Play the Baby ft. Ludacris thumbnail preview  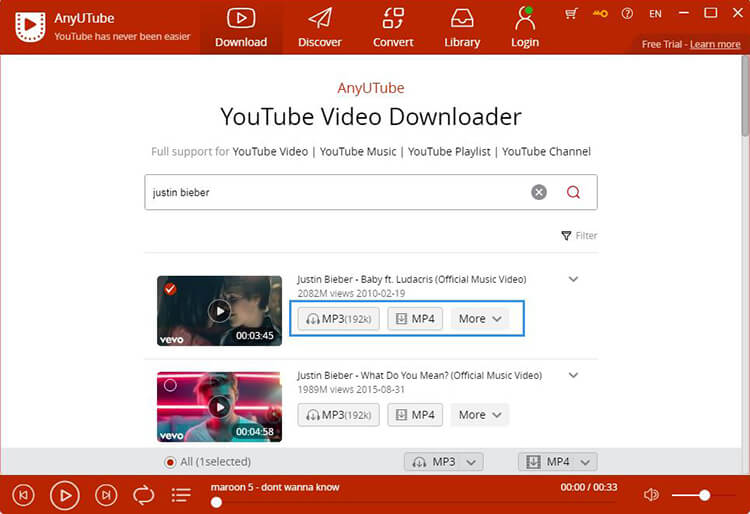pyautogui.click(x=220, y=311)
